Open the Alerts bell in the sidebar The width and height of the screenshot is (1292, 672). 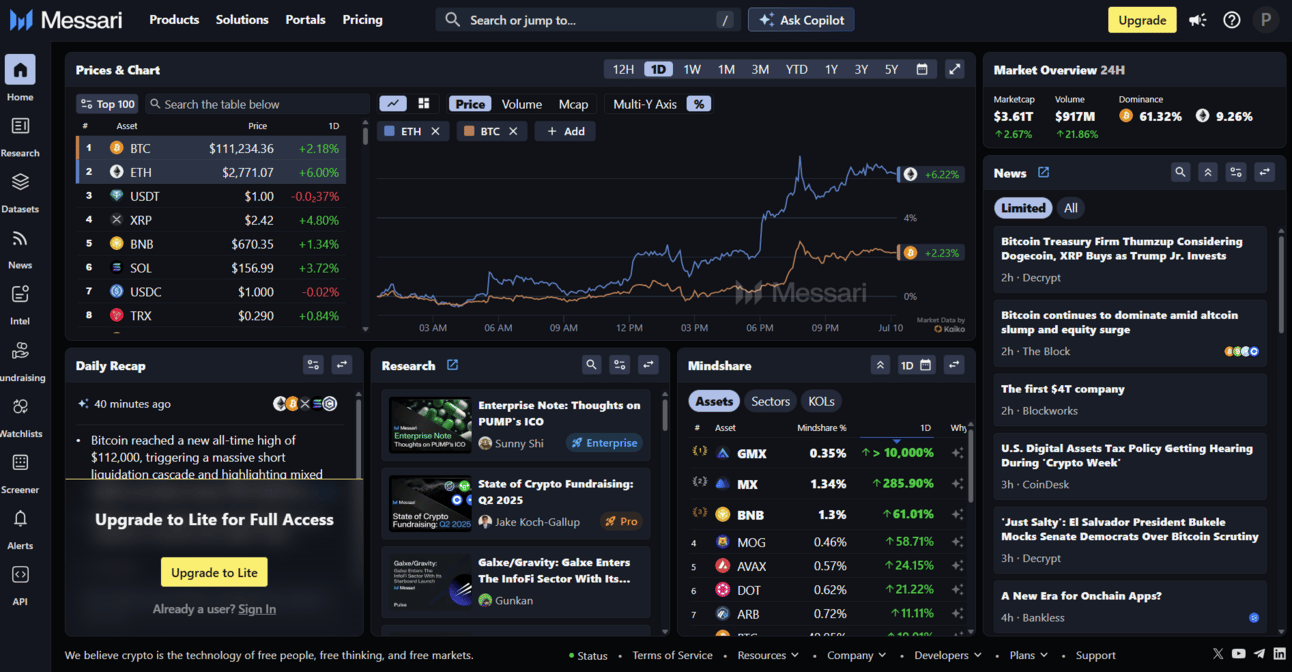pos(20,519)
